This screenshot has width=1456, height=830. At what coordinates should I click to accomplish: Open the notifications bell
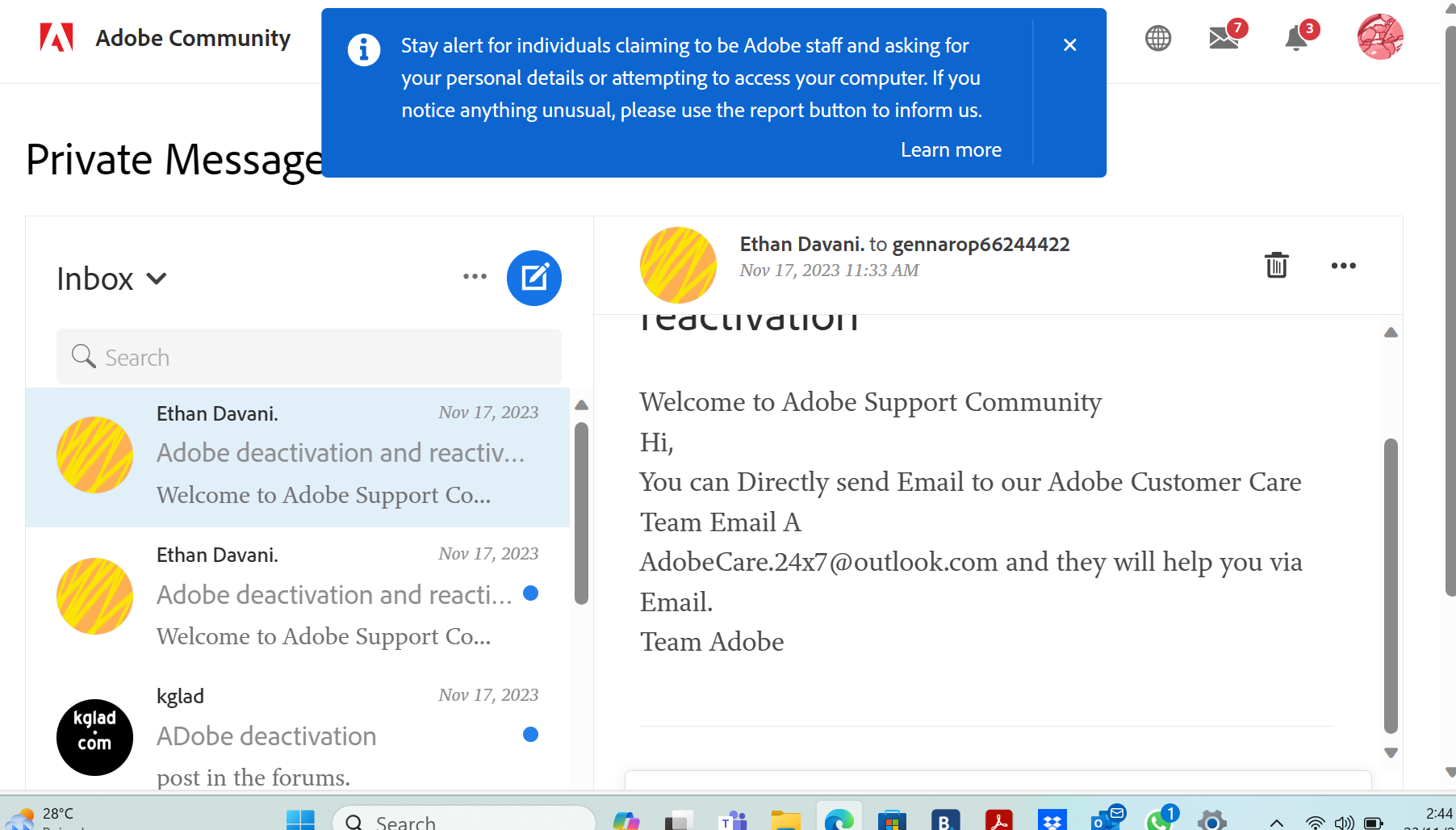1296,39
